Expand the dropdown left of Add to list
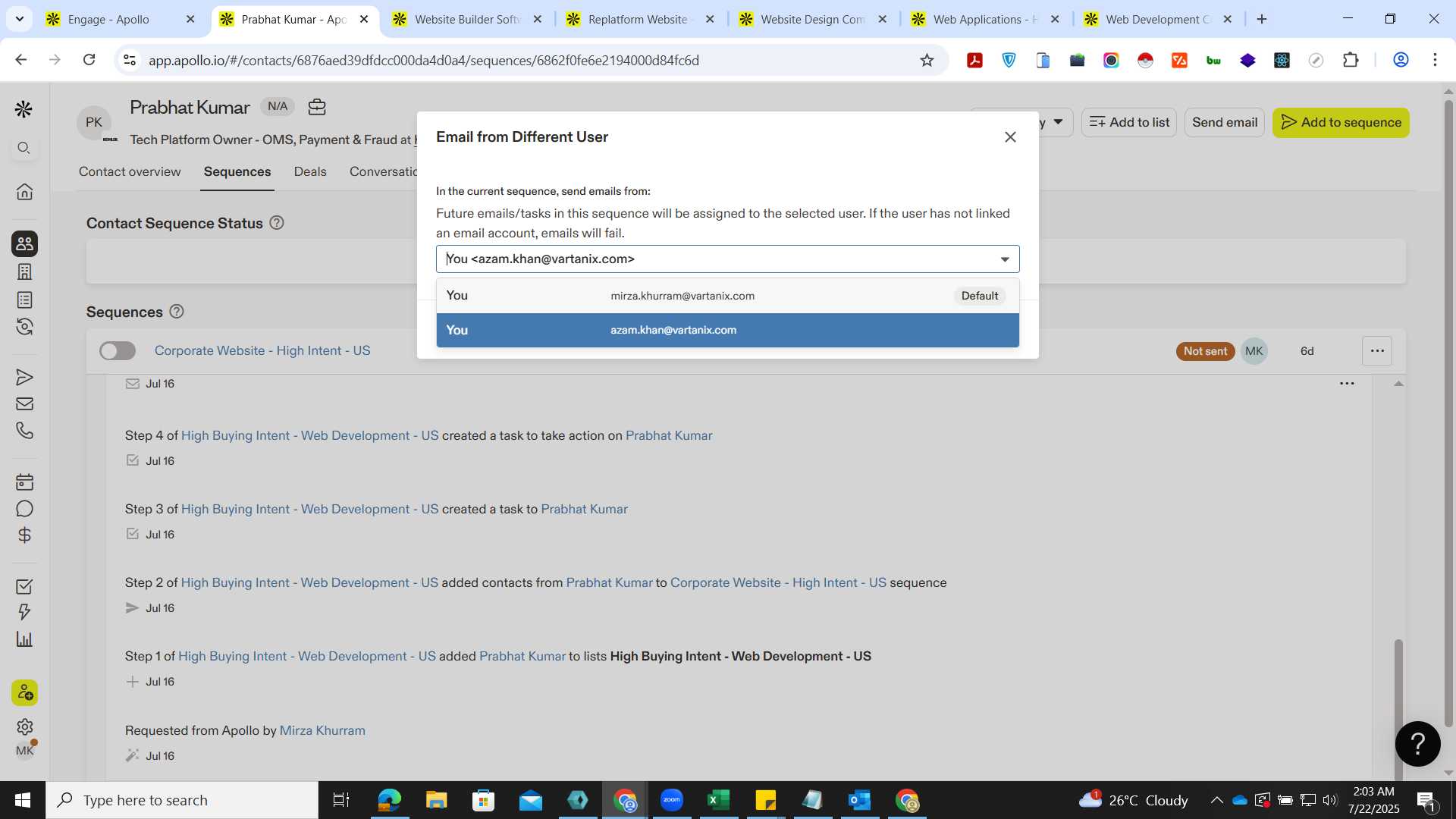The width and height of the screenshot is (1456, 819). (x=1058, y=122)
